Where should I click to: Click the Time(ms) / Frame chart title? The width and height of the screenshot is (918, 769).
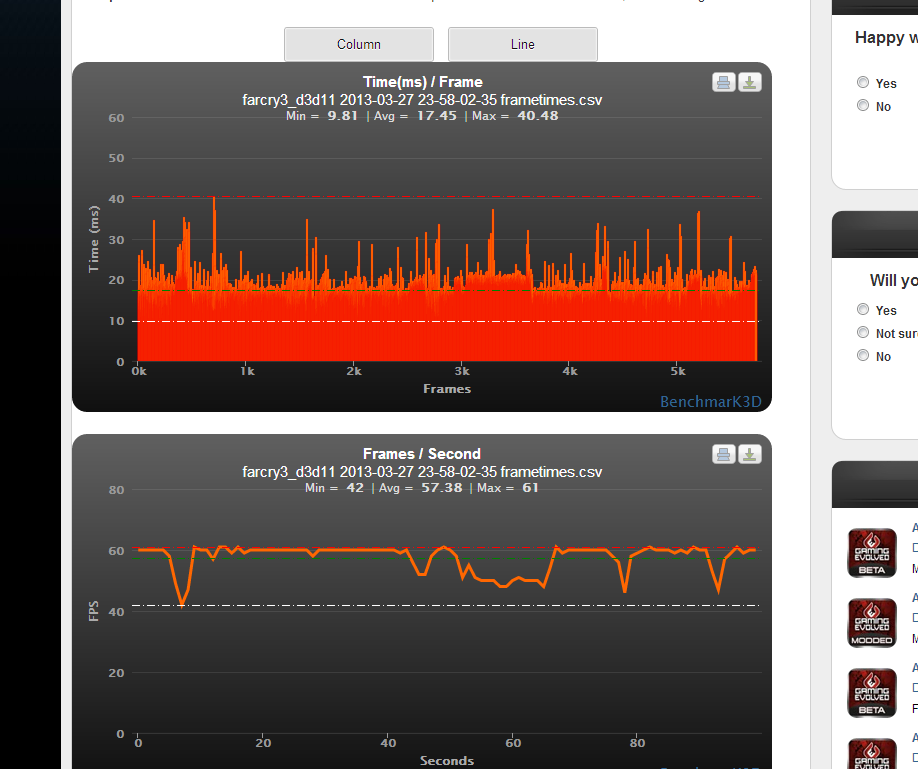pyautogui.click(x=423, y=82)
